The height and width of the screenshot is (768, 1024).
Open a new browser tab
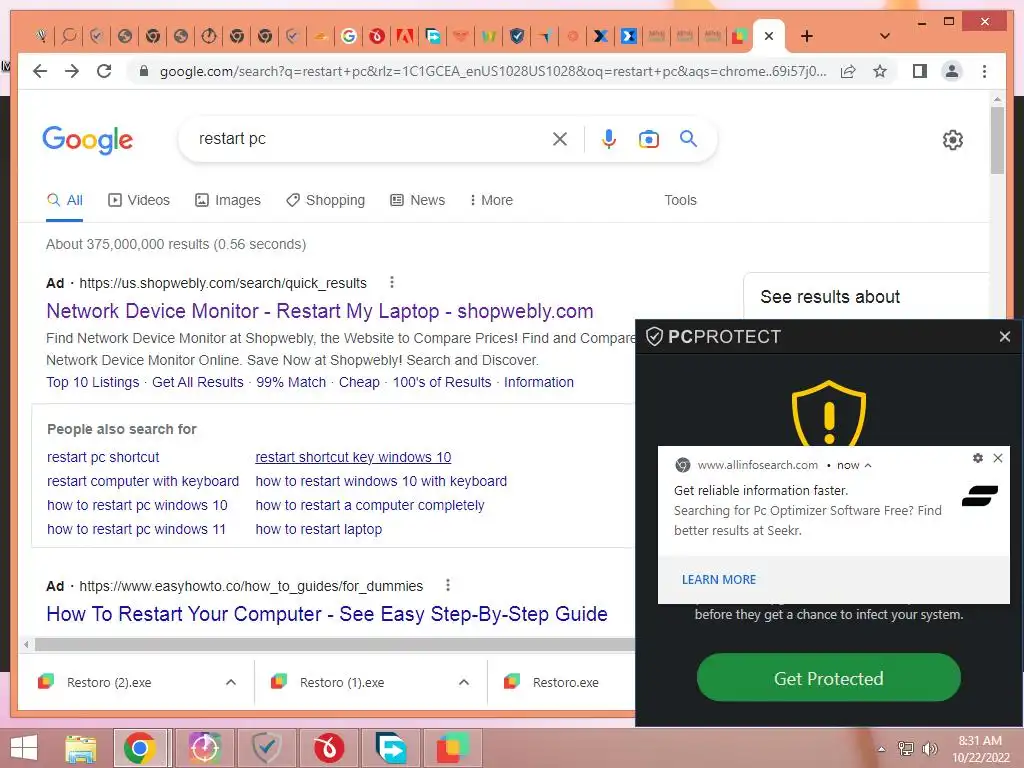click(807, 36)
